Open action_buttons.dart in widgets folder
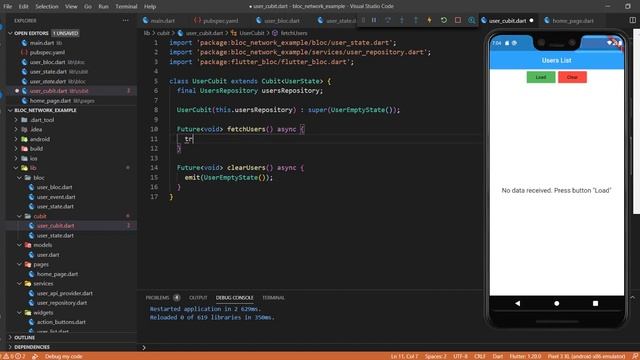The height and width of the screenshot is (360, 640). [61, 322]
